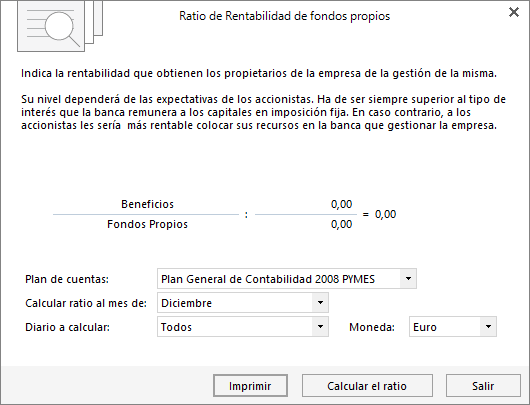Click the Salir button
Viewport: 530px width, 405px height.
(483, 386)
